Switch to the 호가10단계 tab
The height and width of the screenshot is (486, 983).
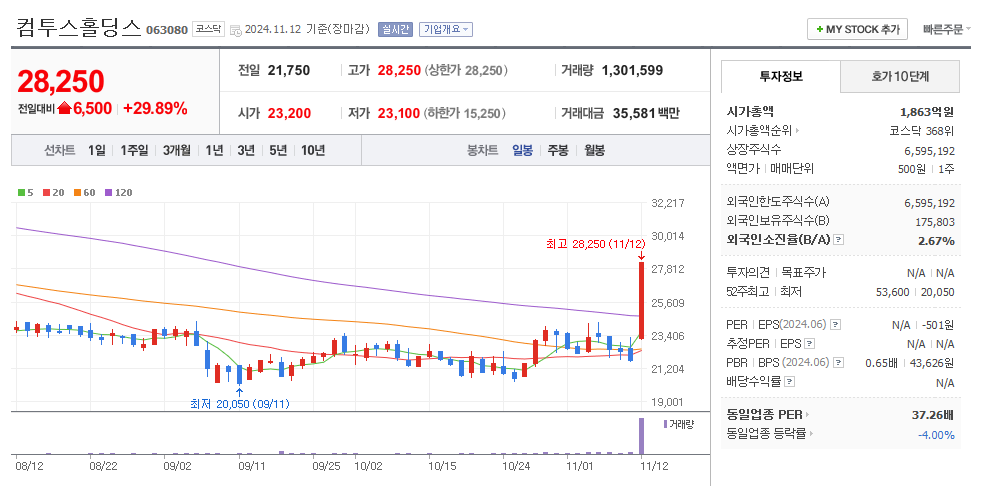click(x=900, y=77)
